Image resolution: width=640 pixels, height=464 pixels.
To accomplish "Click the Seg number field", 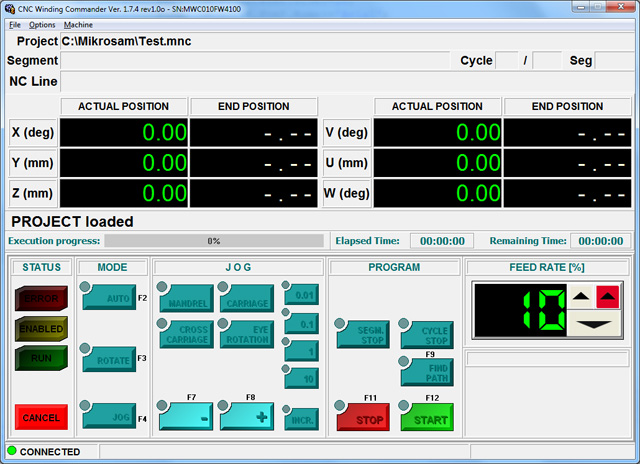I will point(614,60).
